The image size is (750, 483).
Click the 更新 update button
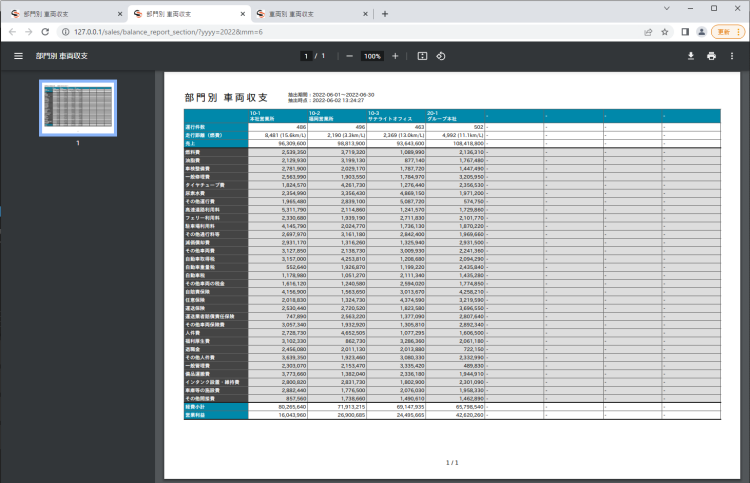click(x=727, y=32)
